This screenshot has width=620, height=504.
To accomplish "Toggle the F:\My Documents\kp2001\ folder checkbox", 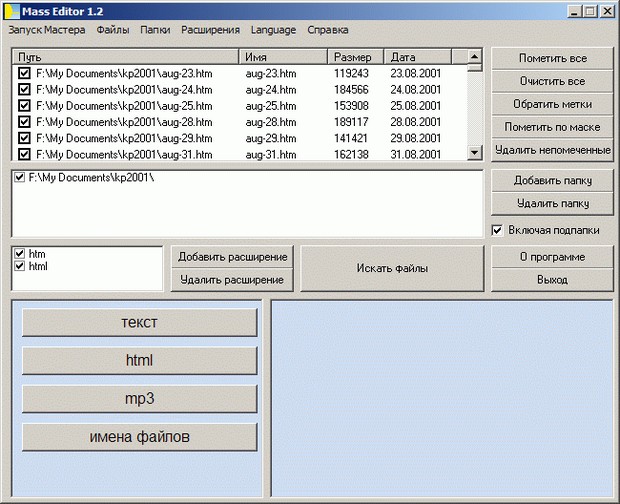I will [20, 177].
